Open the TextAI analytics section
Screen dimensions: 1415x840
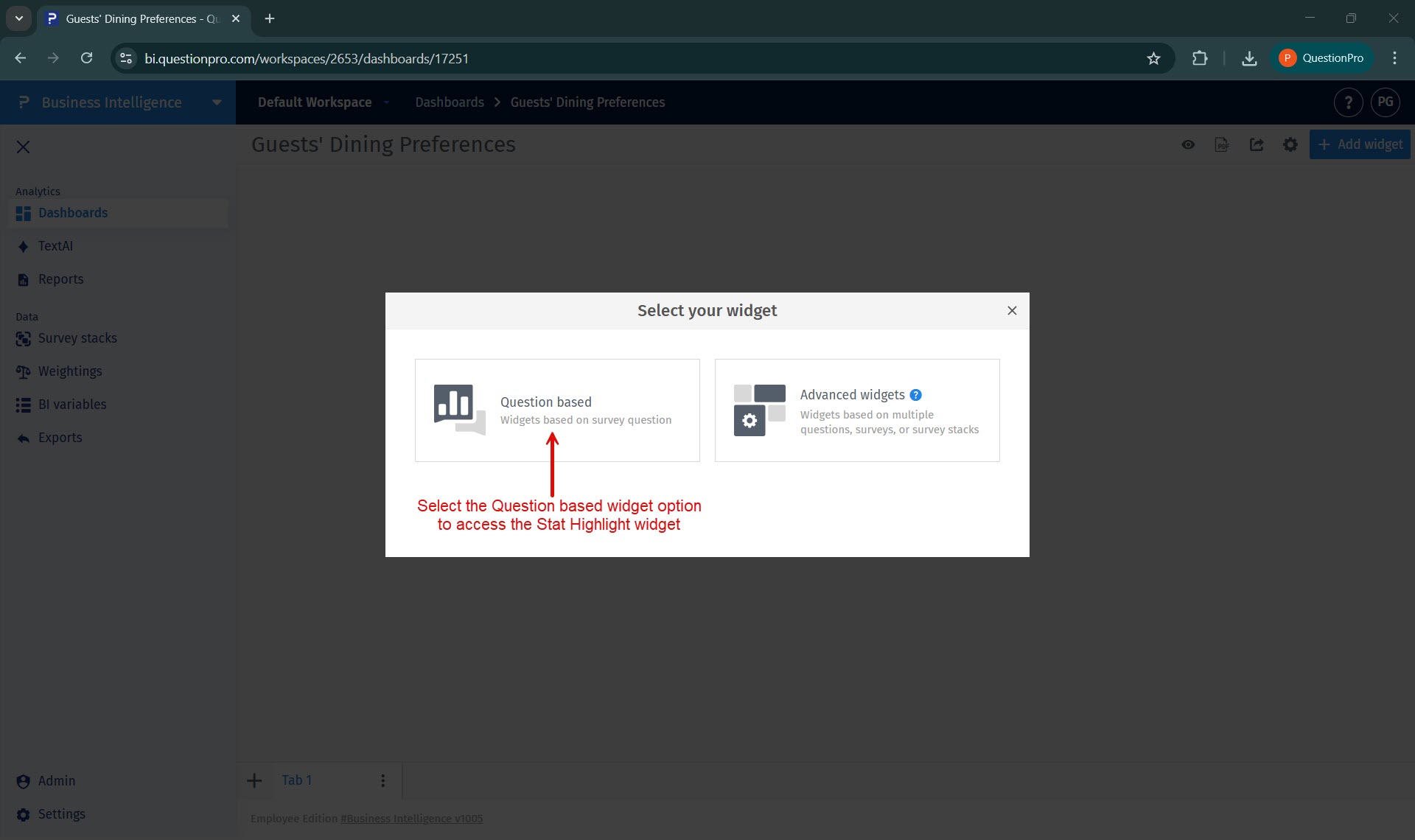55,245
